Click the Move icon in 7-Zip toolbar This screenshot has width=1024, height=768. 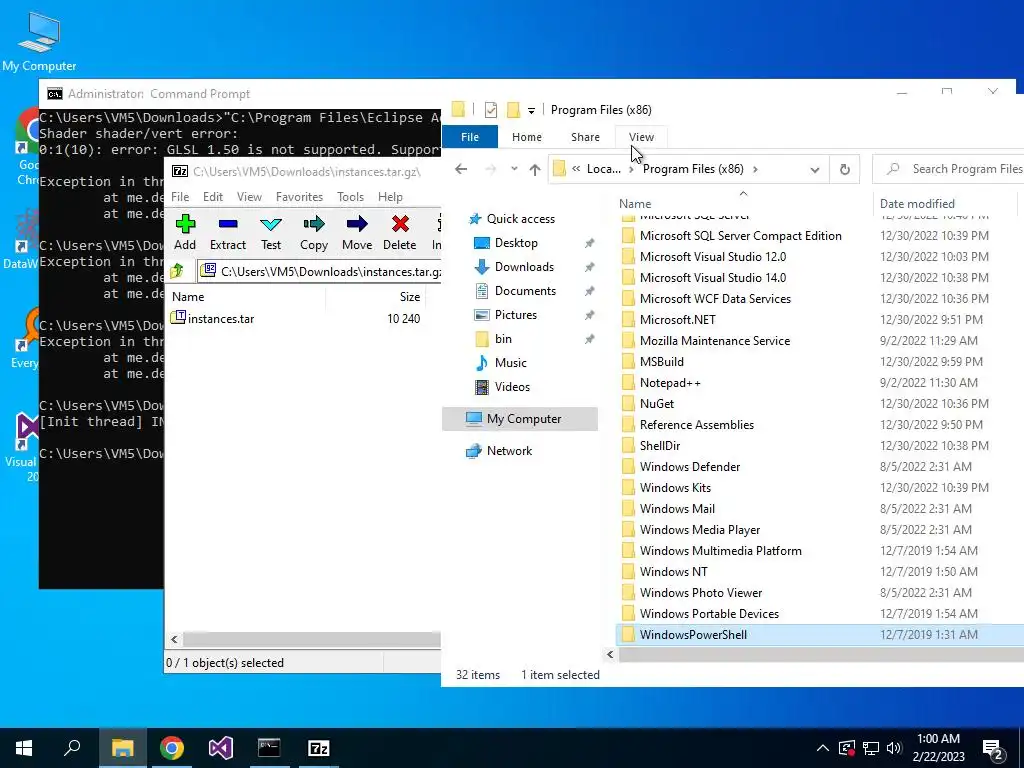(357, 232)
